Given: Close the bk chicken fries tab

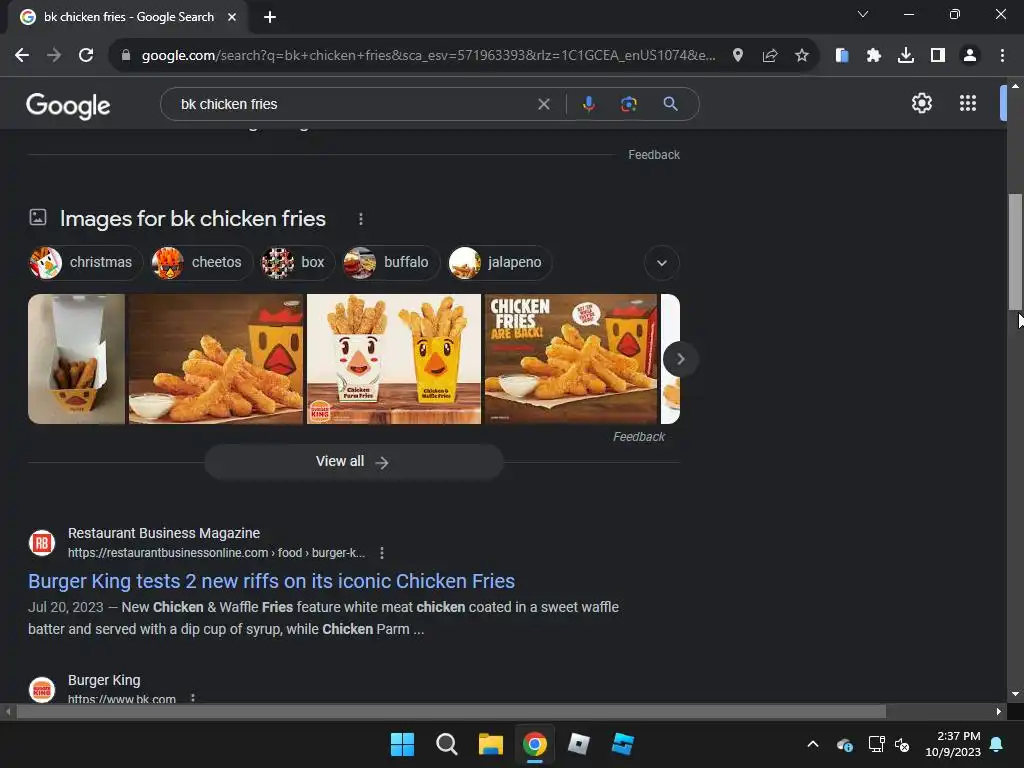Looking at the screenshot, I should 232,17.
